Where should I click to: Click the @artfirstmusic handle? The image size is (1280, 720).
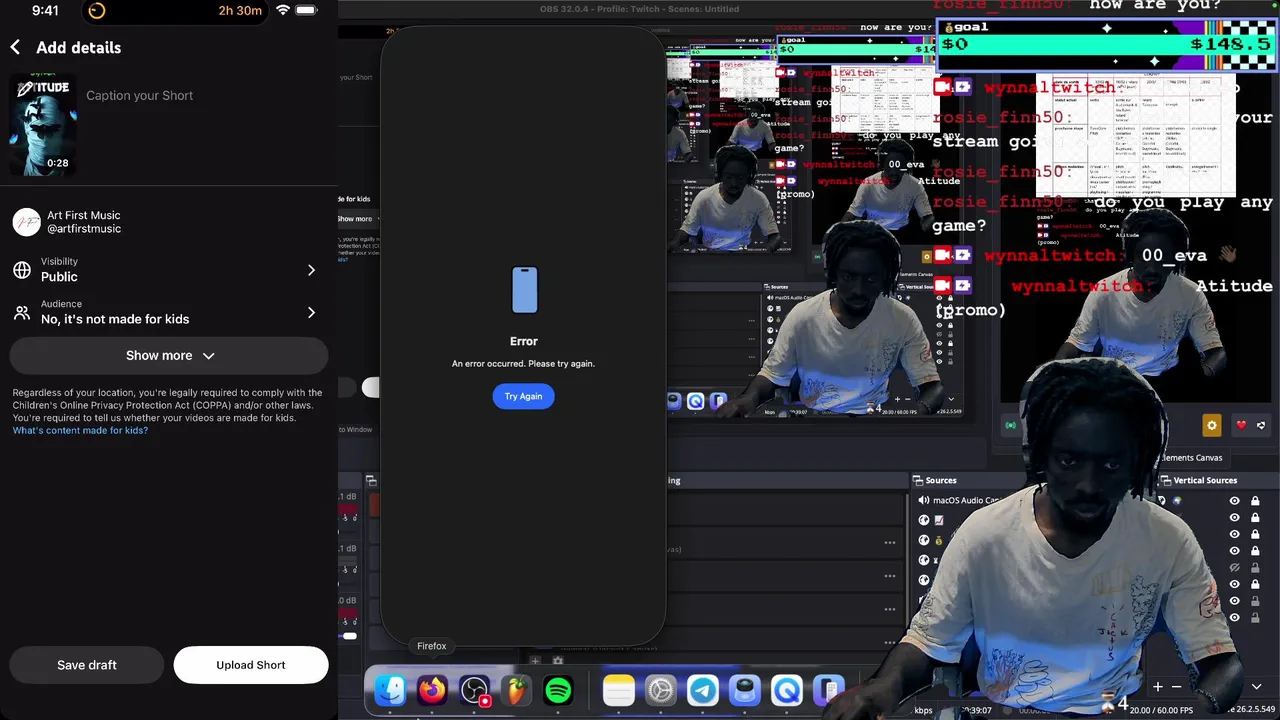pyautogui.click(x=84, y=229)
